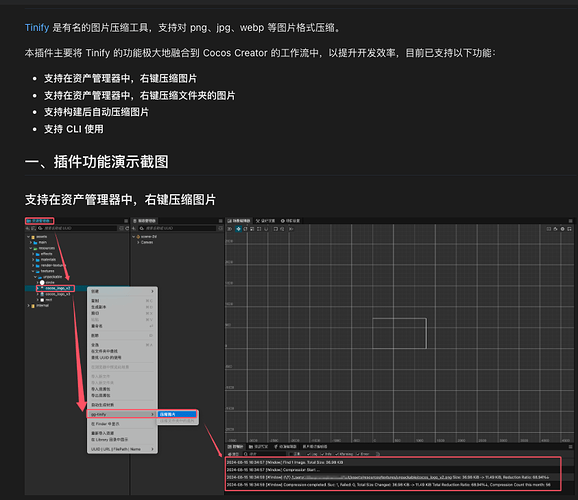Open the Tinify link
The width and height of the screenshot is (578, 500).
click(x=37, y=28)
